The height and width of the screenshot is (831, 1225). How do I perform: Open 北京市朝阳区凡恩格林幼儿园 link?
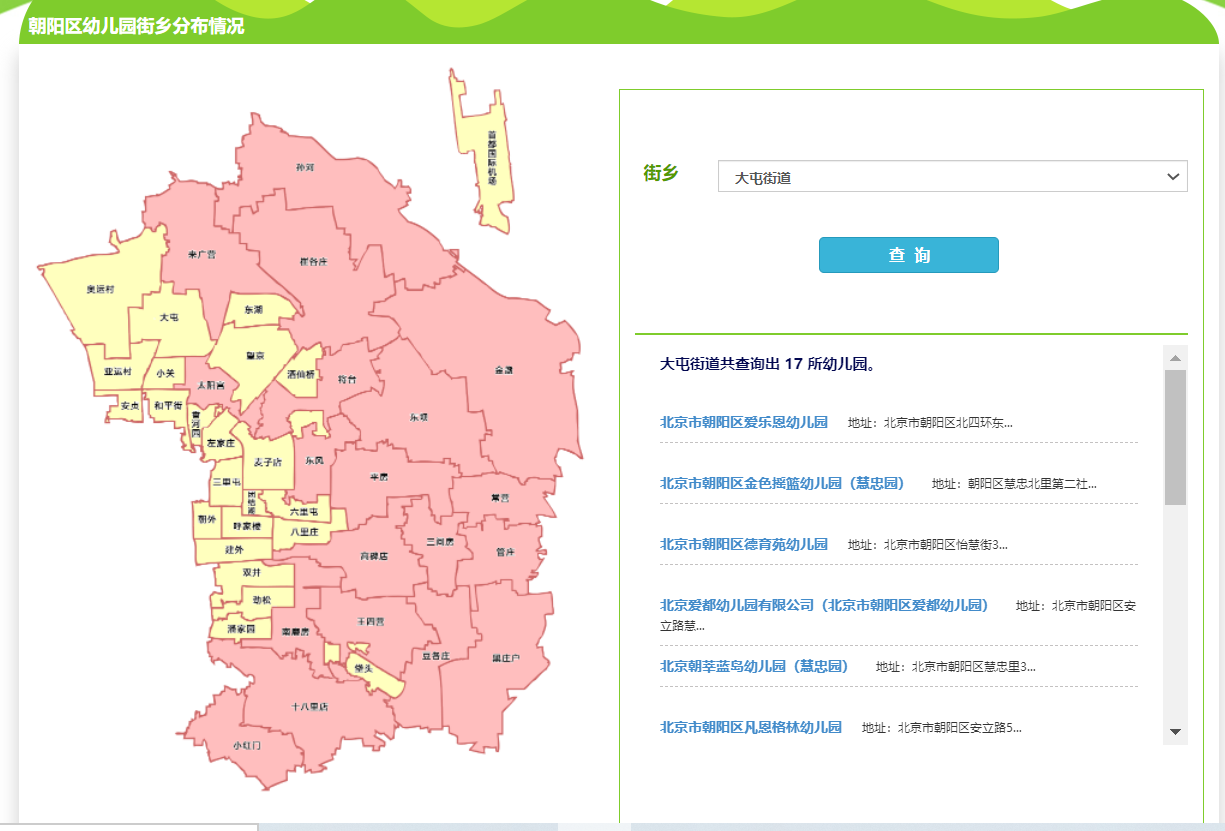750,727
